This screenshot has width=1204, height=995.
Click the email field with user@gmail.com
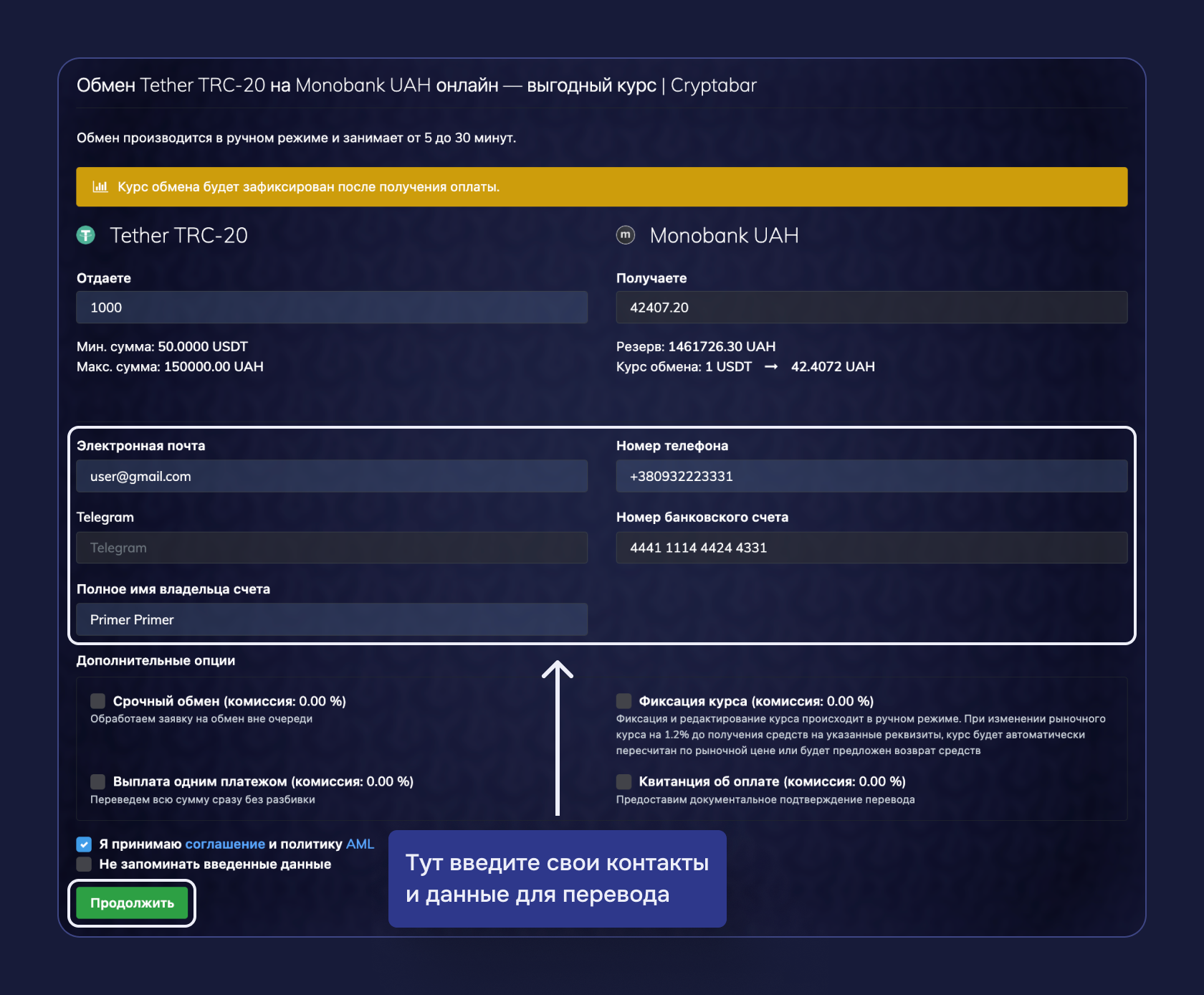(x=331, y=476)
